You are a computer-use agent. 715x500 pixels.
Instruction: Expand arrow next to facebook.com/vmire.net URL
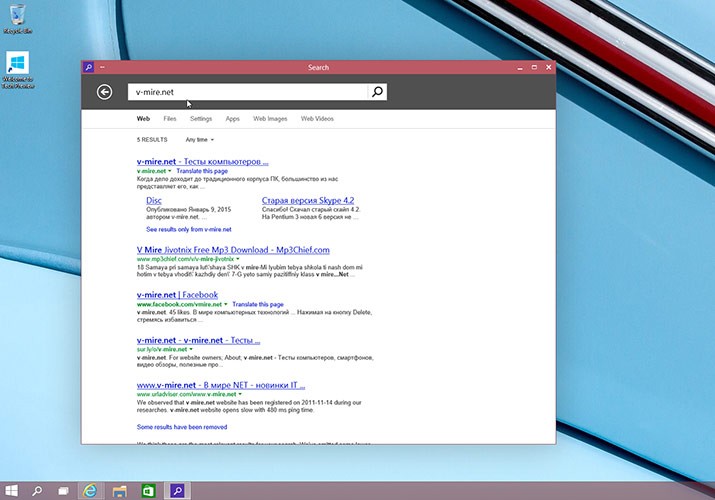(x=226, y=304)
